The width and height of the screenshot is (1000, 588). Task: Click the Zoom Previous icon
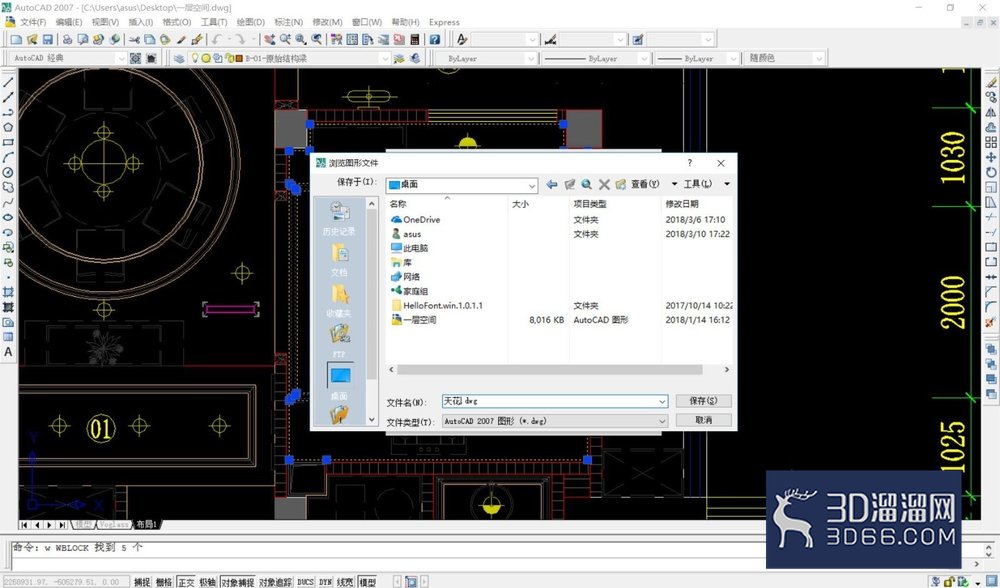(316, 40)
